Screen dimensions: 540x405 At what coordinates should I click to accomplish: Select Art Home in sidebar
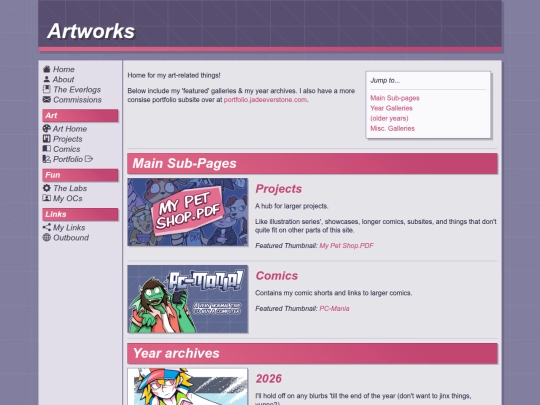(x=70, y=128)
